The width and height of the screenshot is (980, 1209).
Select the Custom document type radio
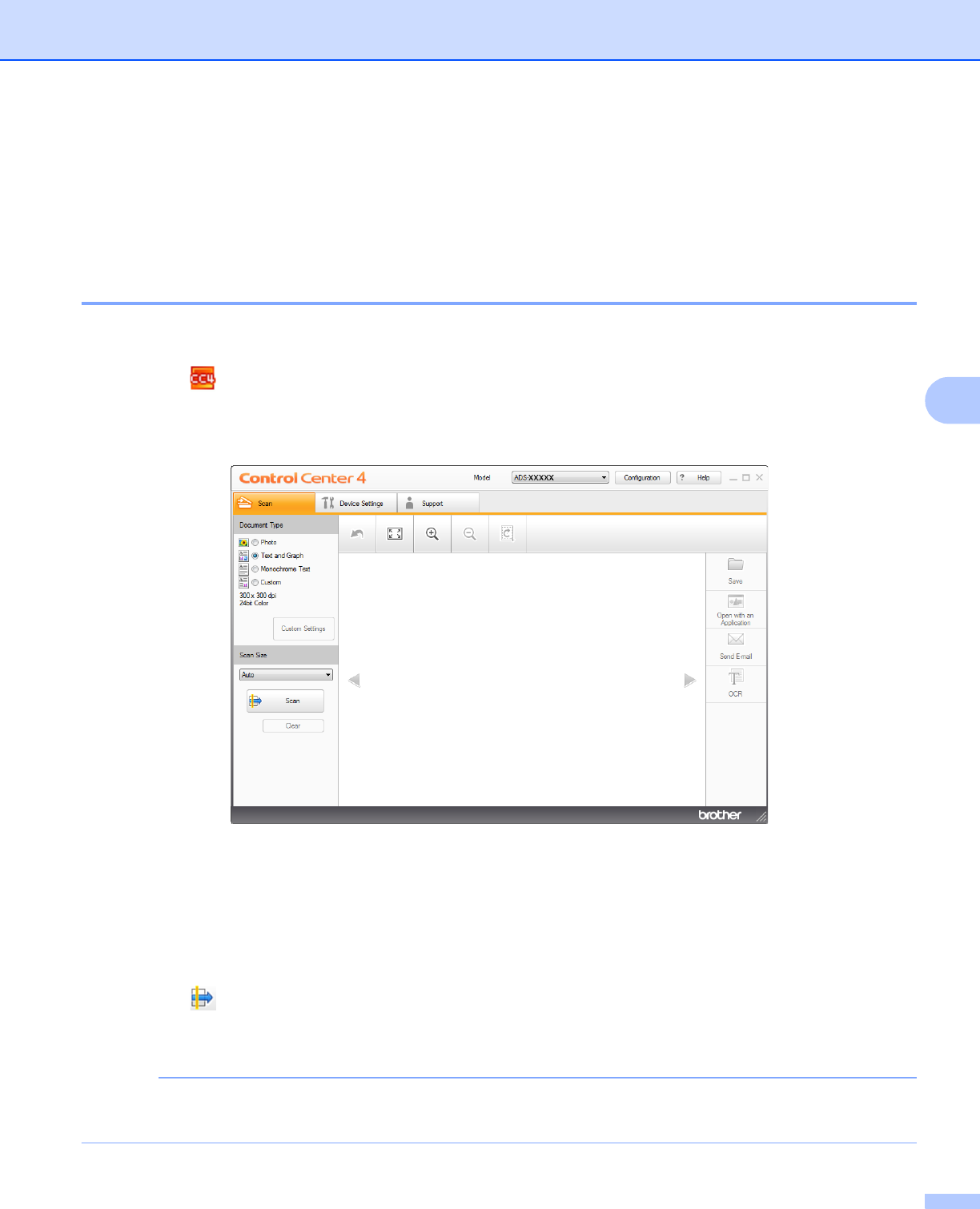coord(255,582)
